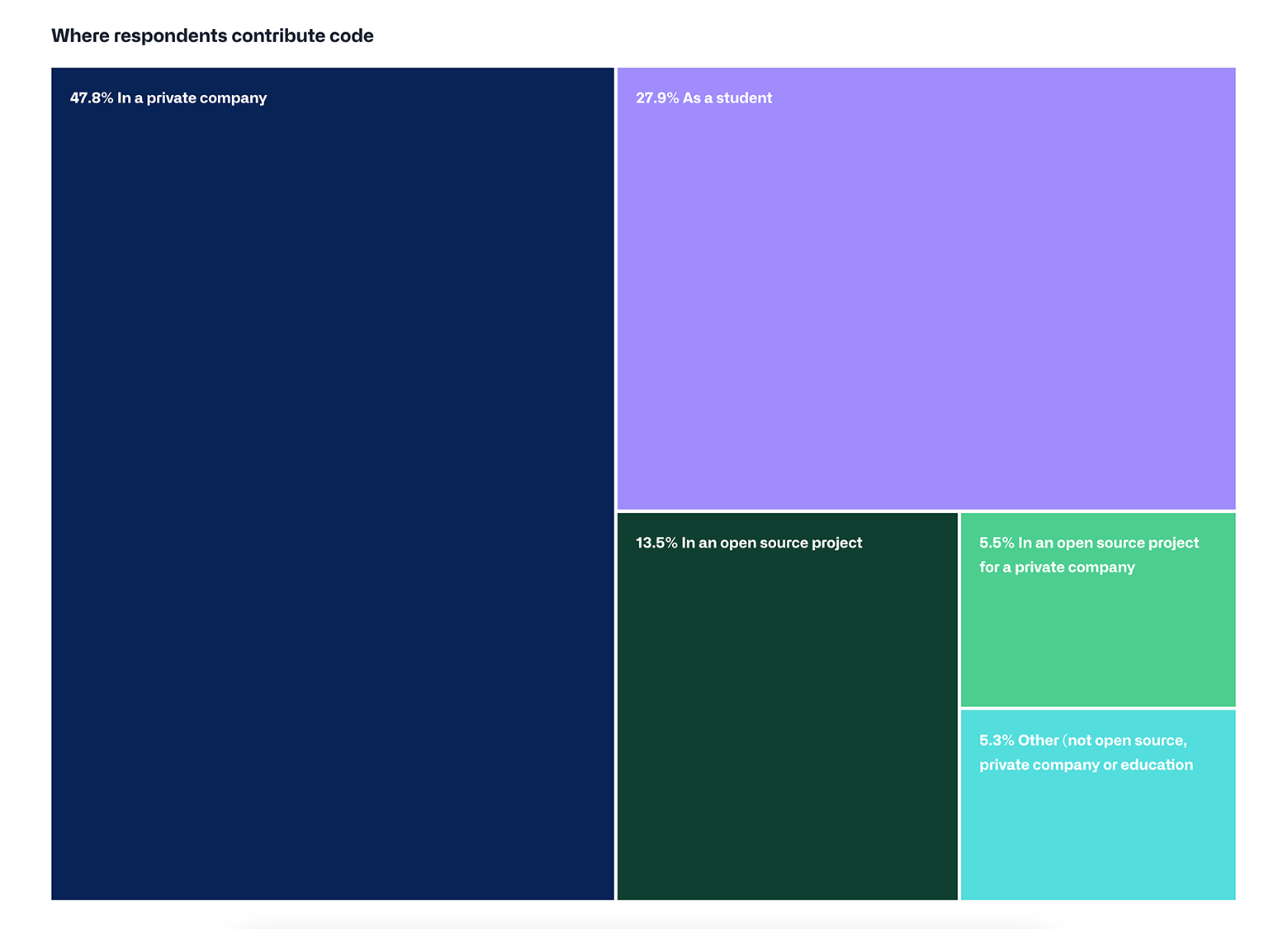The height and width of the screenshot is (944, 1288).
Task: Click the chart title "Where respondents contribute code"
Action: [x=212, y=36]
